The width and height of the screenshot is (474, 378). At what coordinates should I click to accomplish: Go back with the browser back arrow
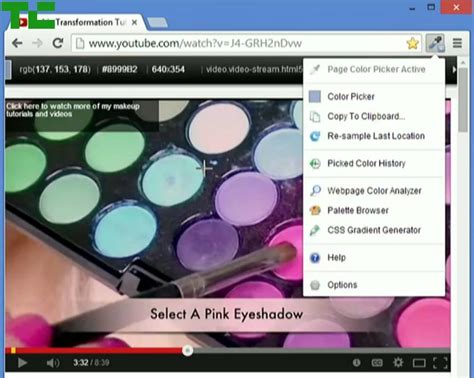17,43
